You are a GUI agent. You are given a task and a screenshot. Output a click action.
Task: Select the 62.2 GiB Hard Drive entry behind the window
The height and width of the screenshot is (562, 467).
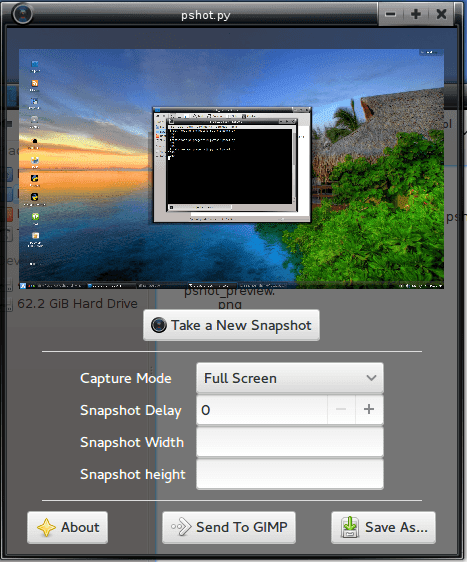(77, 304)
